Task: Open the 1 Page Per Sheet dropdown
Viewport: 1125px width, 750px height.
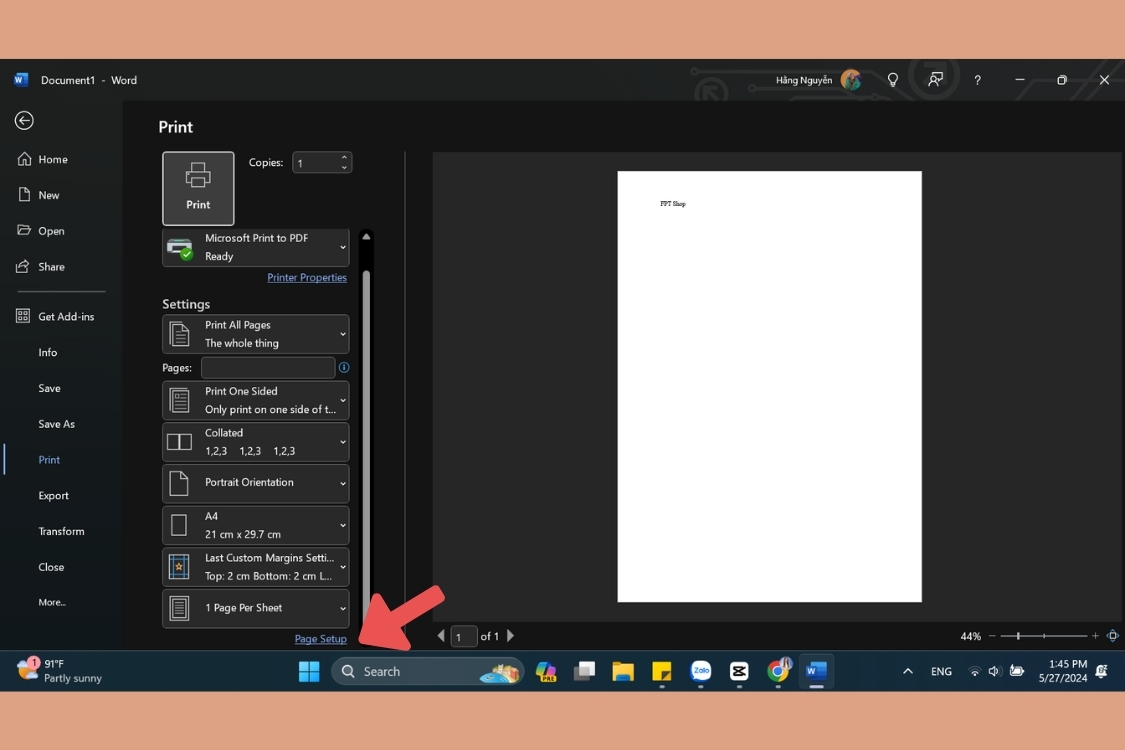Action: click(x=255, y=609)
